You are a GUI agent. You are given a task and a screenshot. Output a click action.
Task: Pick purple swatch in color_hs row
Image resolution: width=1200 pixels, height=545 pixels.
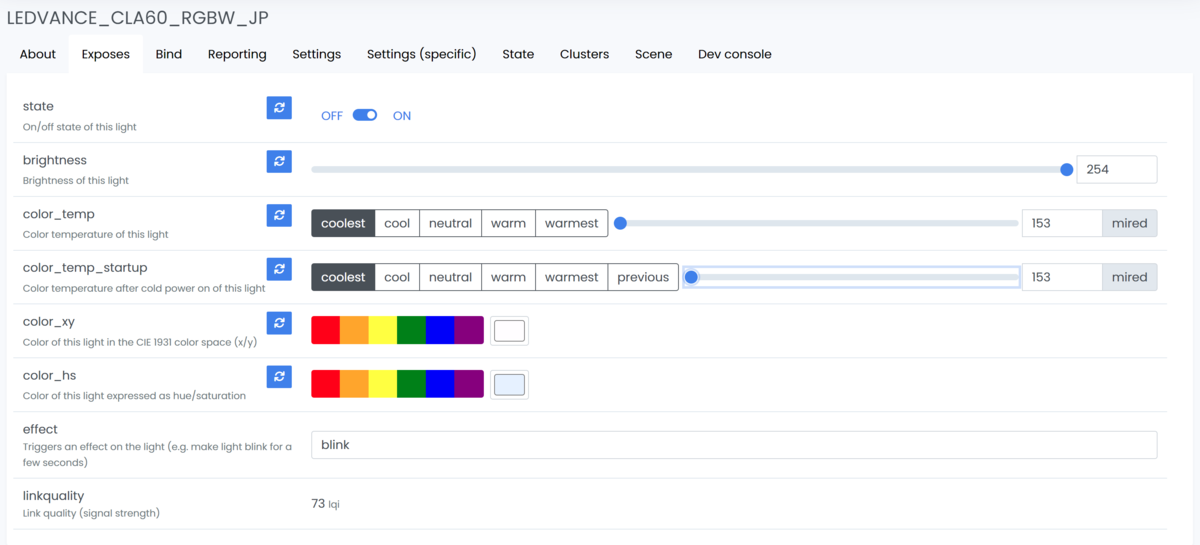coord(469,384)
